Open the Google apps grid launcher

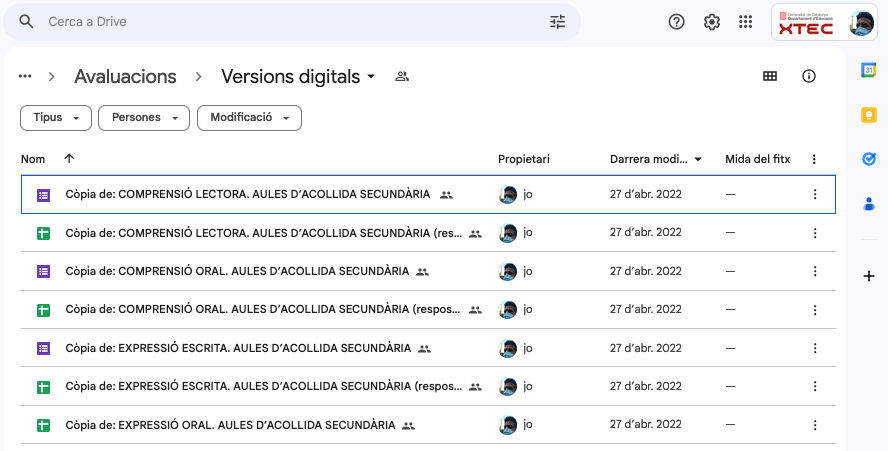click(x=746, y=22)
